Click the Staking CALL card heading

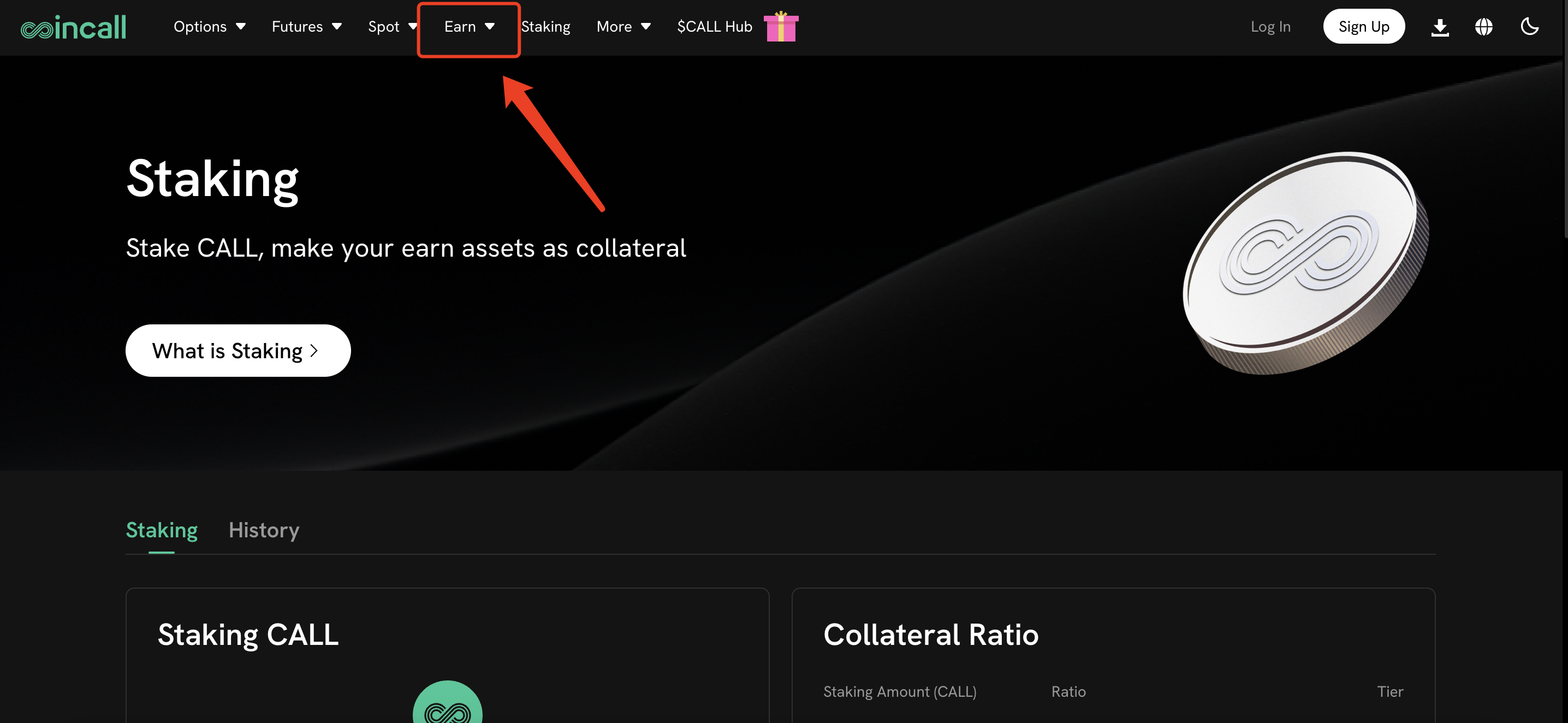[x=248, y=635]
